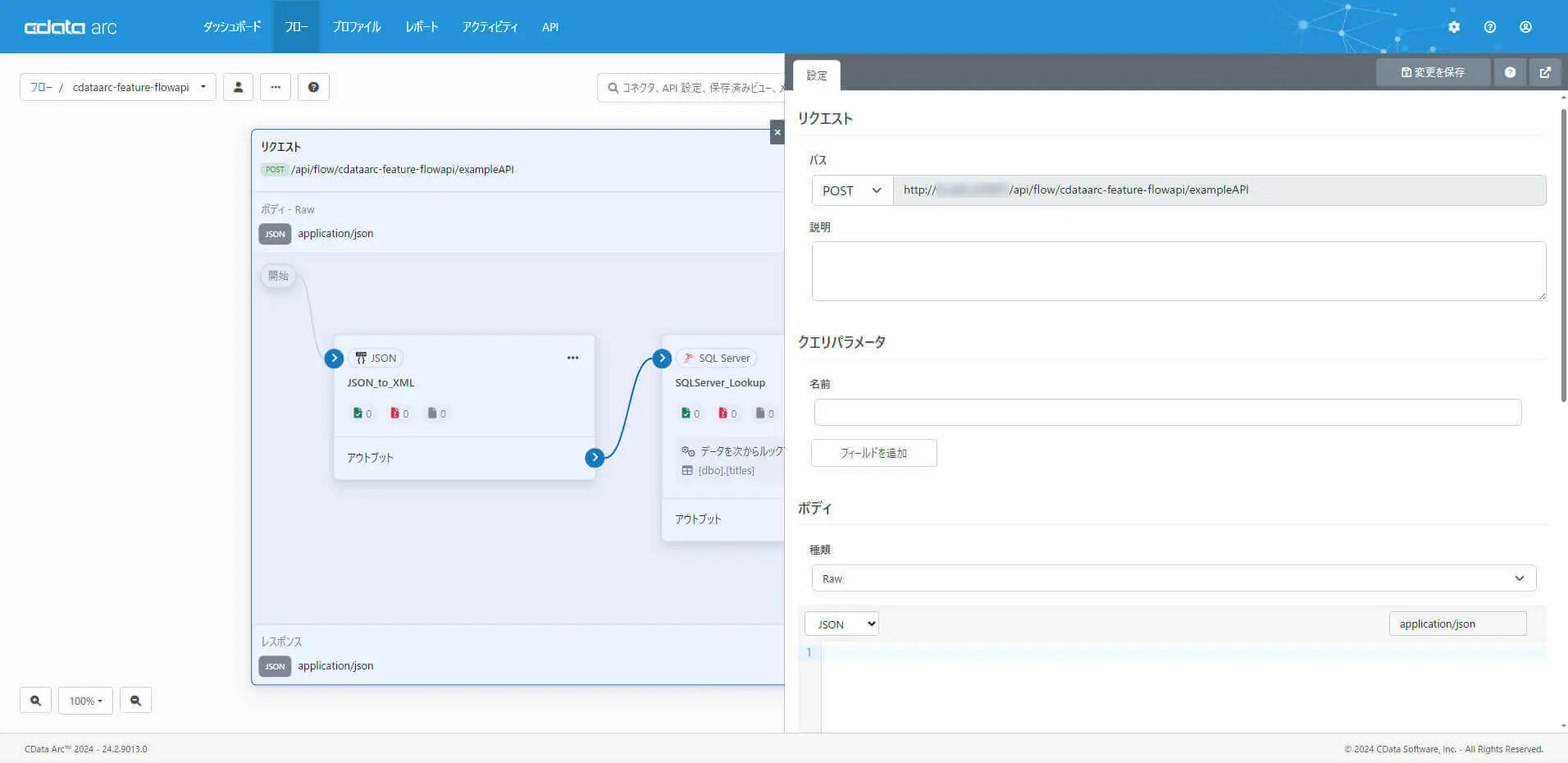The width and height of the screenshot is (1568, 763).
Task: Click the request path URL field
Action: pos(1219,190)
